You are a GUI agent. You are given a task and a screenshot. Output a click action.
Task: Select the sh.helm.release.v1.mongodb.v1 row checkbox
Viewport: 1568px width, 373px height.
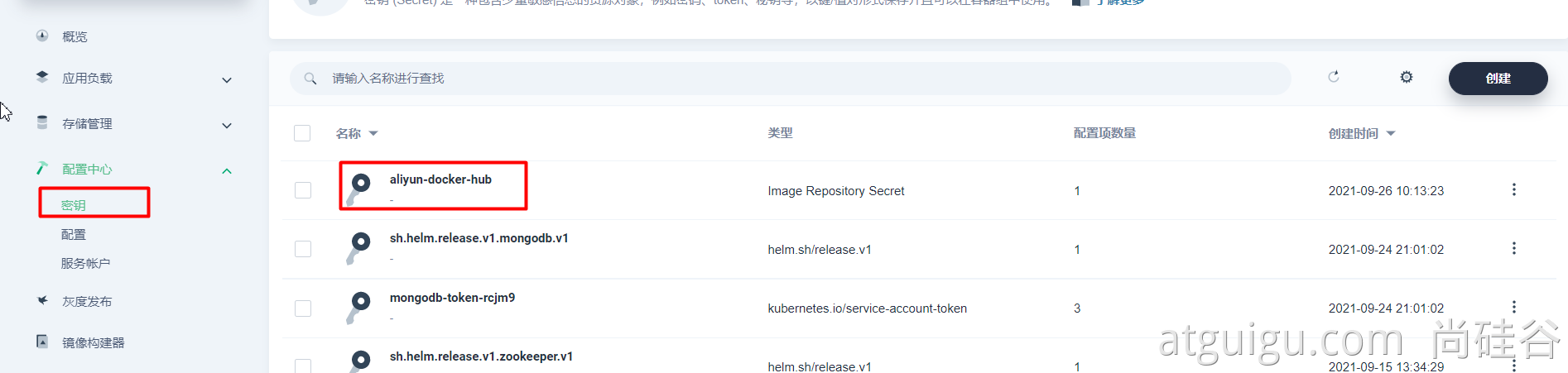(x=303, y=249)
